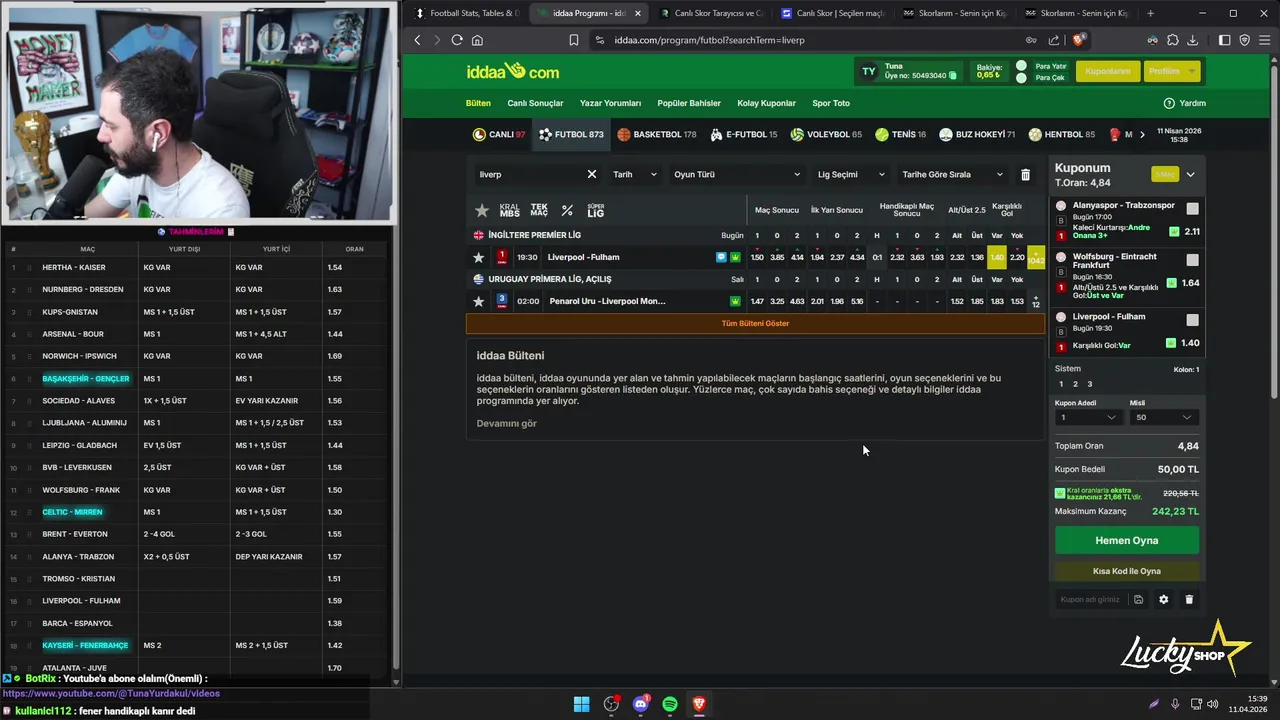The height and width of the screenshot is (720, 1280).
Task: Open coupon settings gear icon
Action: 1163,599
